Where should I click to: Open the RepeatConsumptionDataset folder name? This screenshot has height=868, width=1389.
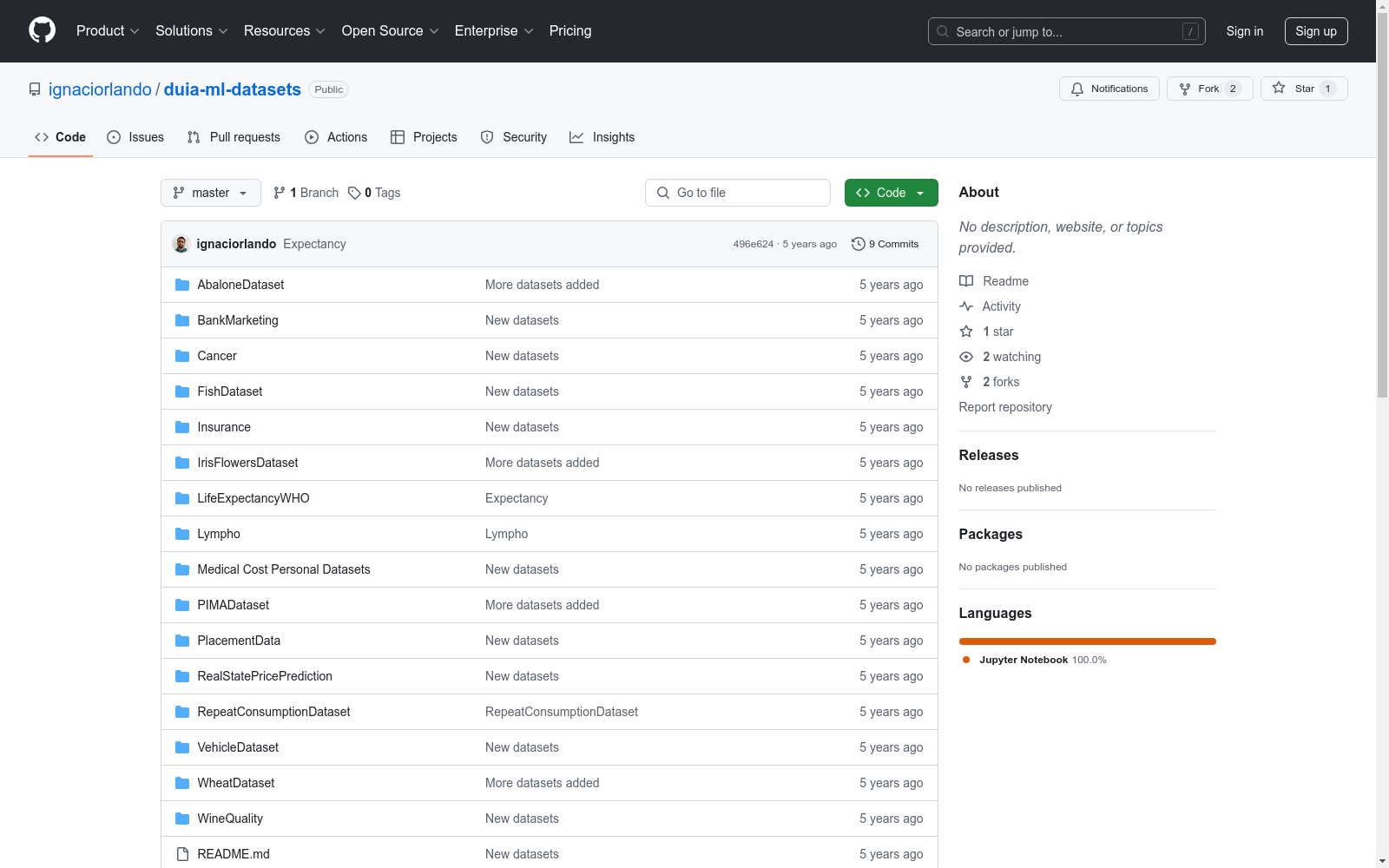273,712
